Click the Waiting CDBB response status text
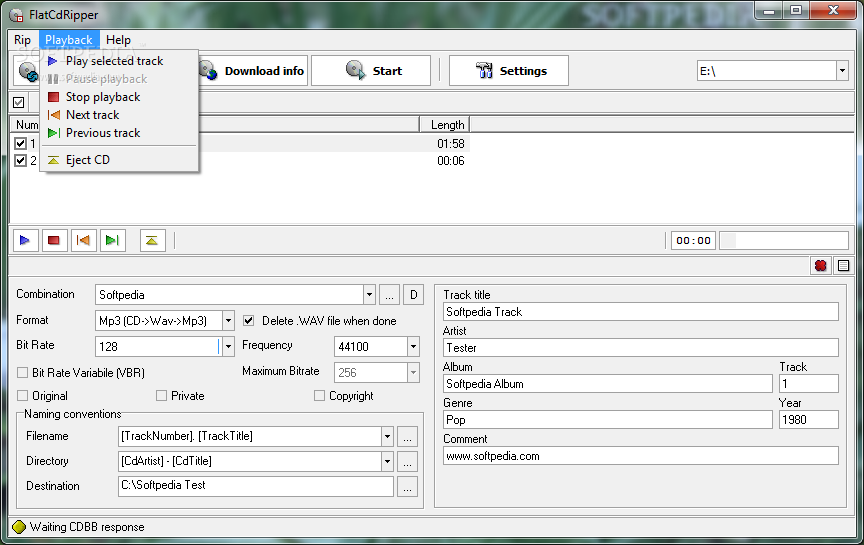Image resolution: width=864 pixels, height=545 pixels. (87, 527)
